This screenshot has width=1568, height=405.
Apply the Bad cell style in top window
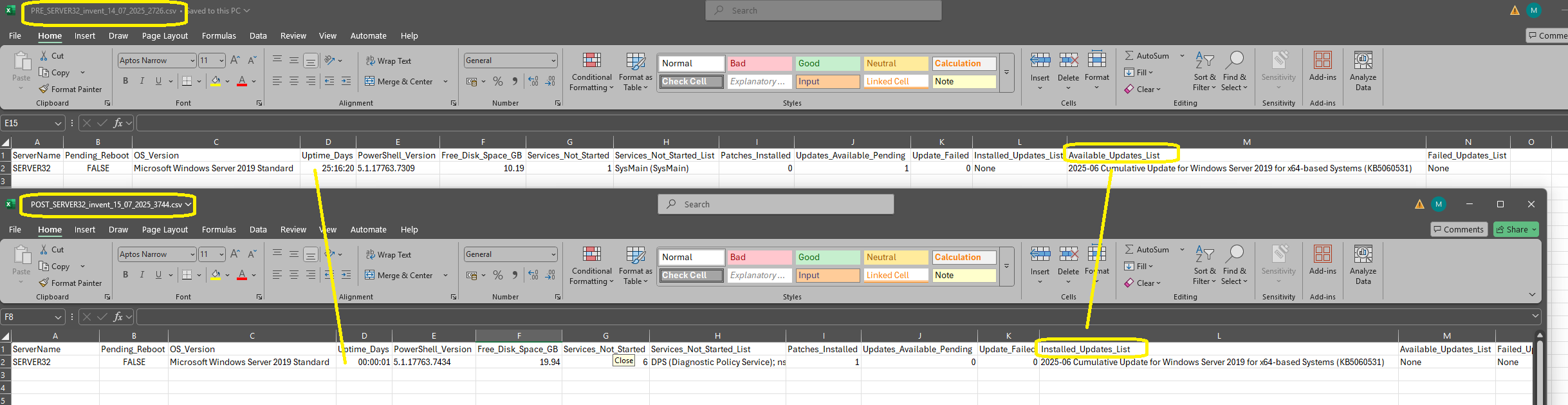pyautogui.click(x=759, y=63)
